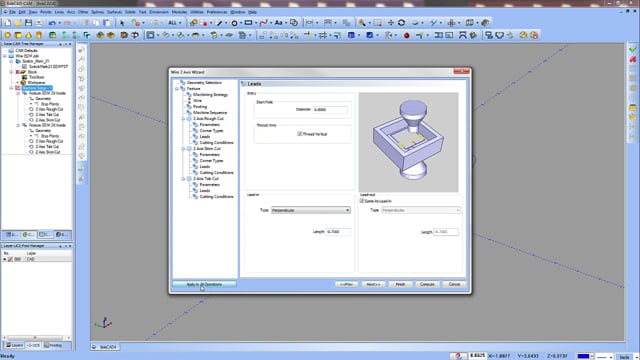The width and height of the screenshot is (640, 360).
Task: Click the circle drawing tool icon
Action: point(234,23)
